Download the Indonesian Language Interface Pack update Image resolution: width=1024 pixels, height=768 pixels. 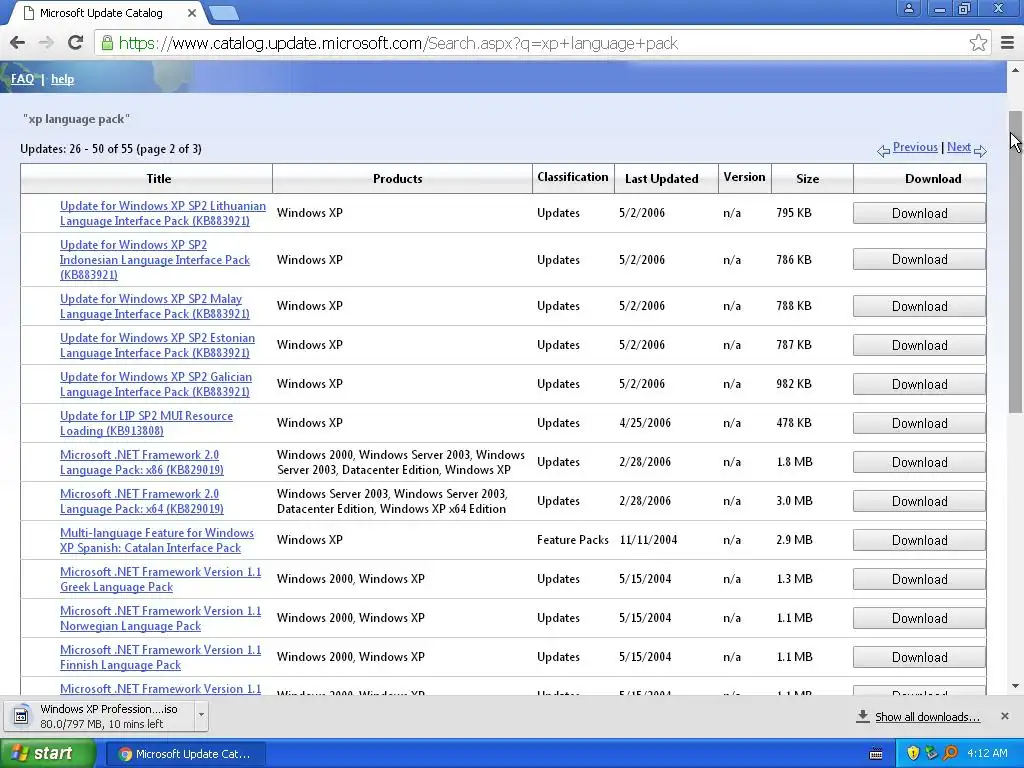919,259
